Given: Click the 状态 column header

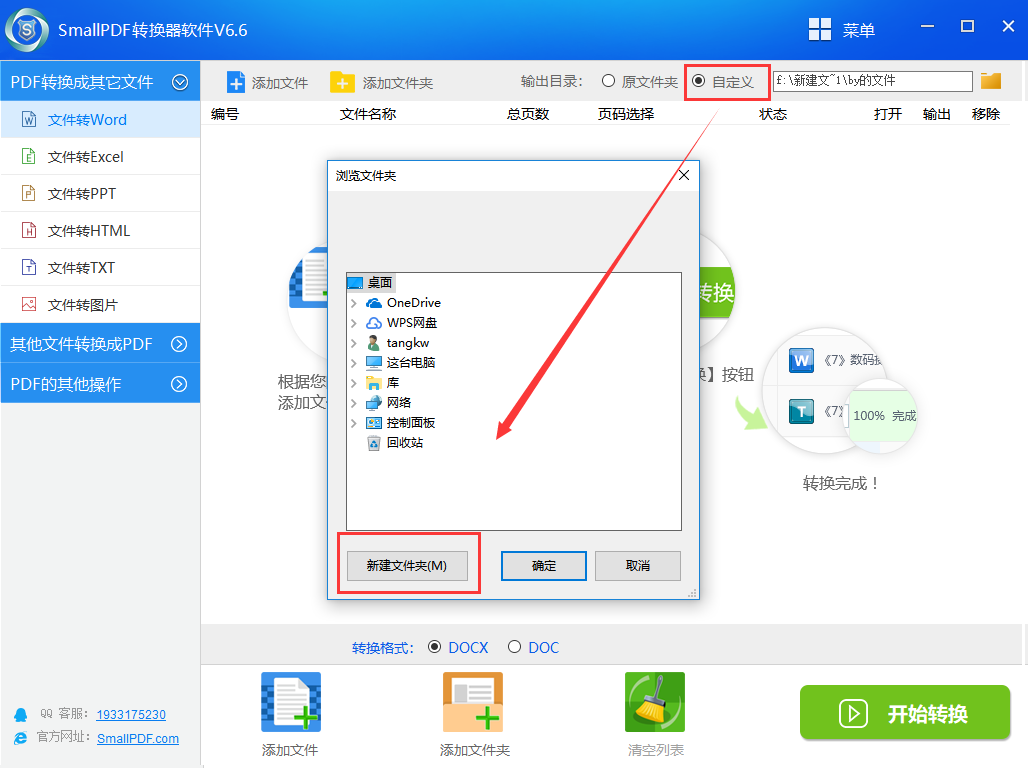Looking at the screenshot, I should click(773, 113).
